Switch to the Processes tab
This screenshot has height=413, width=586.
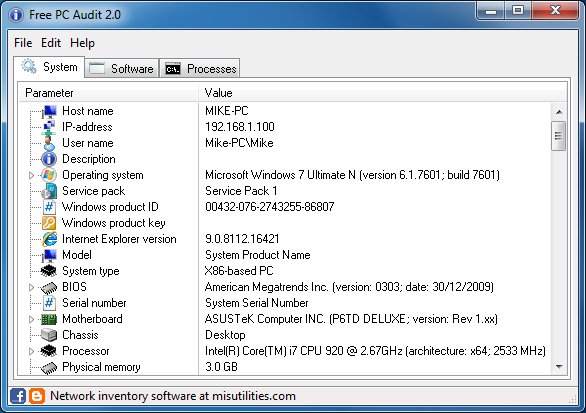point(200,69)
